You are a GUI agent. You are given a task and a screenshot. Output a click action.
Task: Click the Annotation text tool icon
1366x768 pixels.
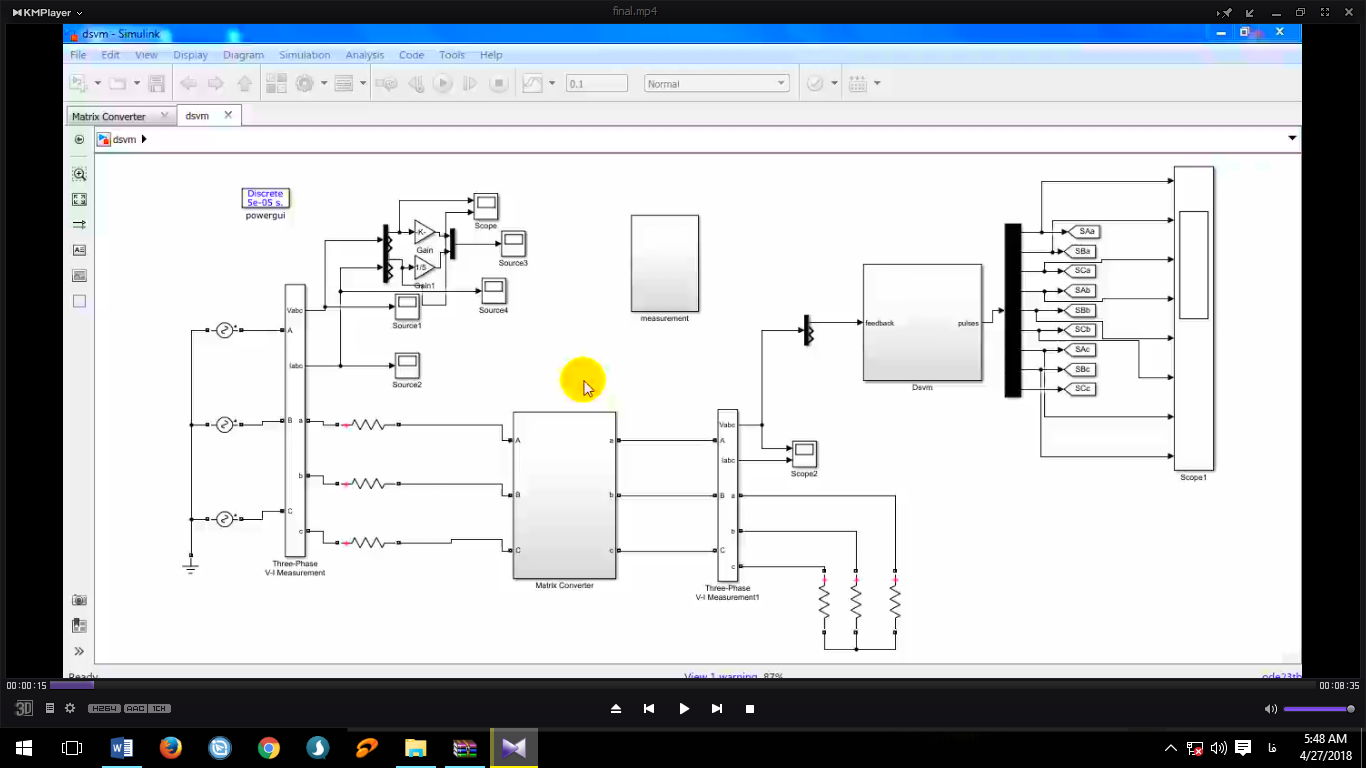click(79, 250)
